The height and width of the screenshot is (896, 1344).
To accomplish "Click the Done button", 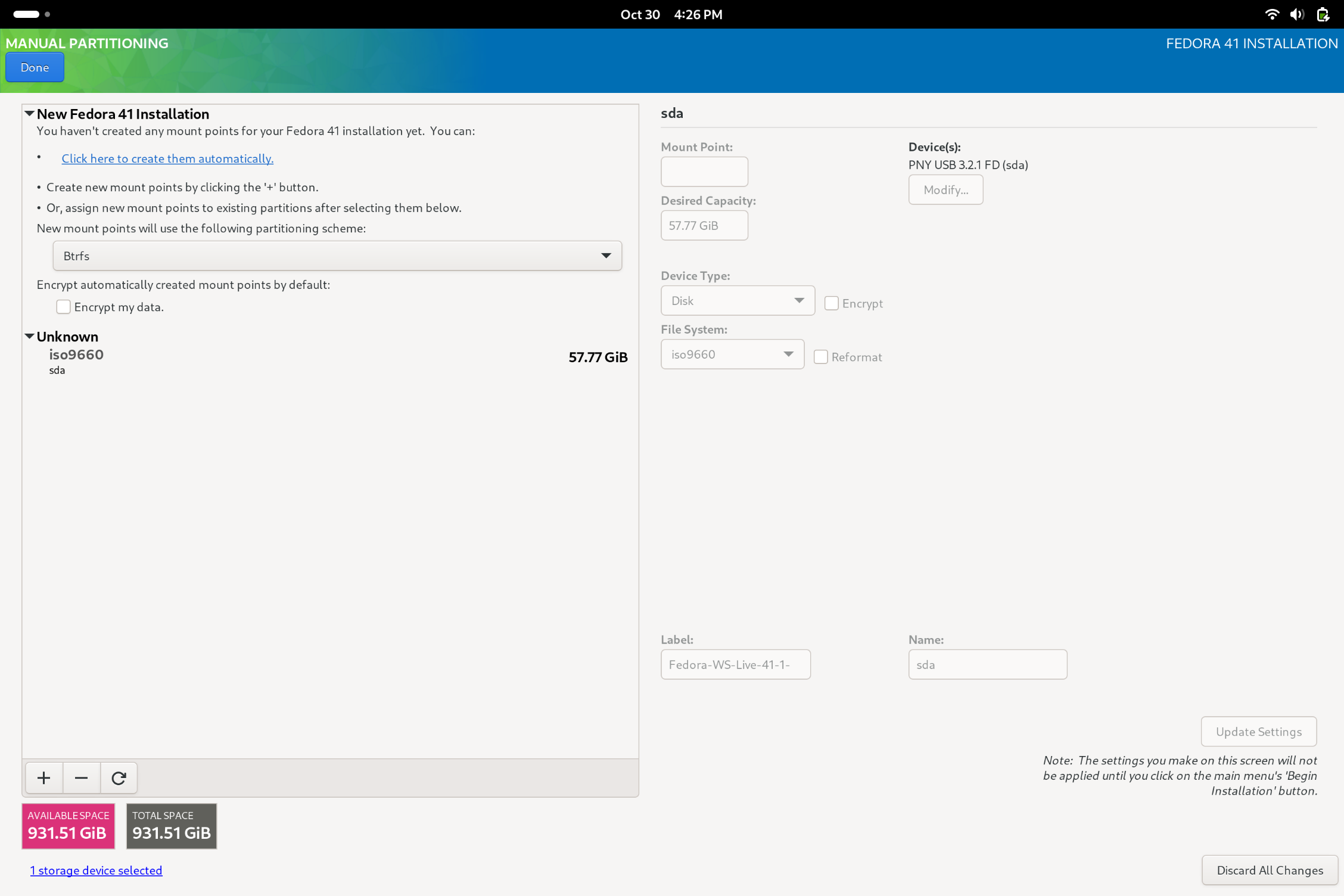I will point(35,67).
